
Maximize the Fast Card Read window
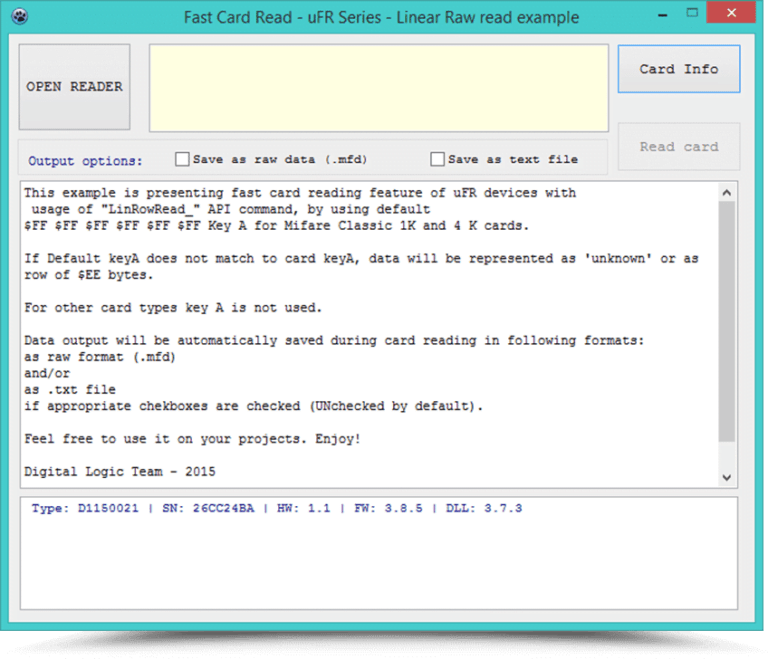point(692,13)
